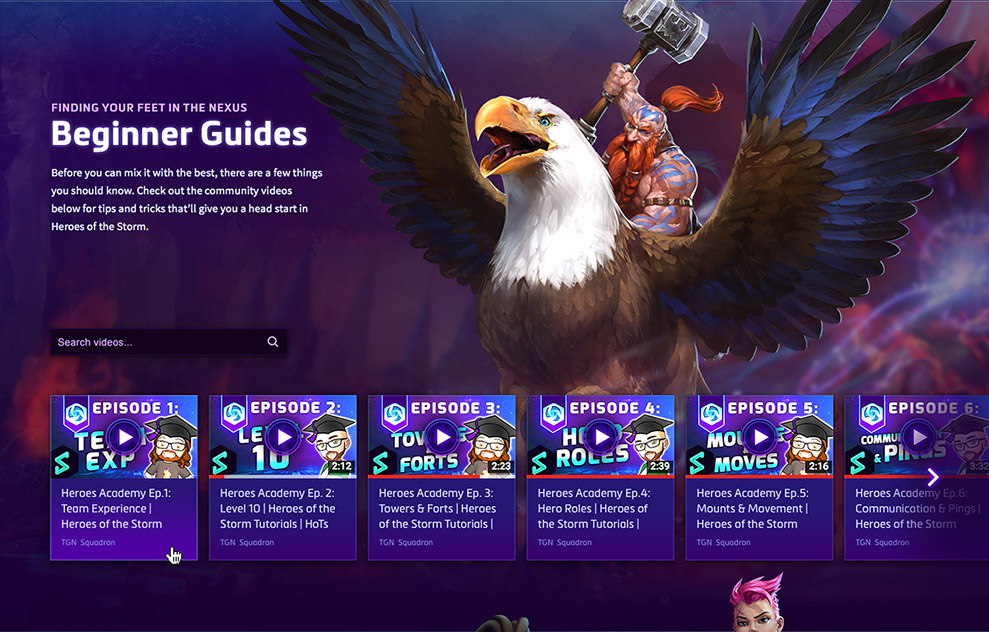This screenshot has width=989, height=632.
Task: Click the S logo on Episode 5 thumbnail
Action: [x=696, y=463]
